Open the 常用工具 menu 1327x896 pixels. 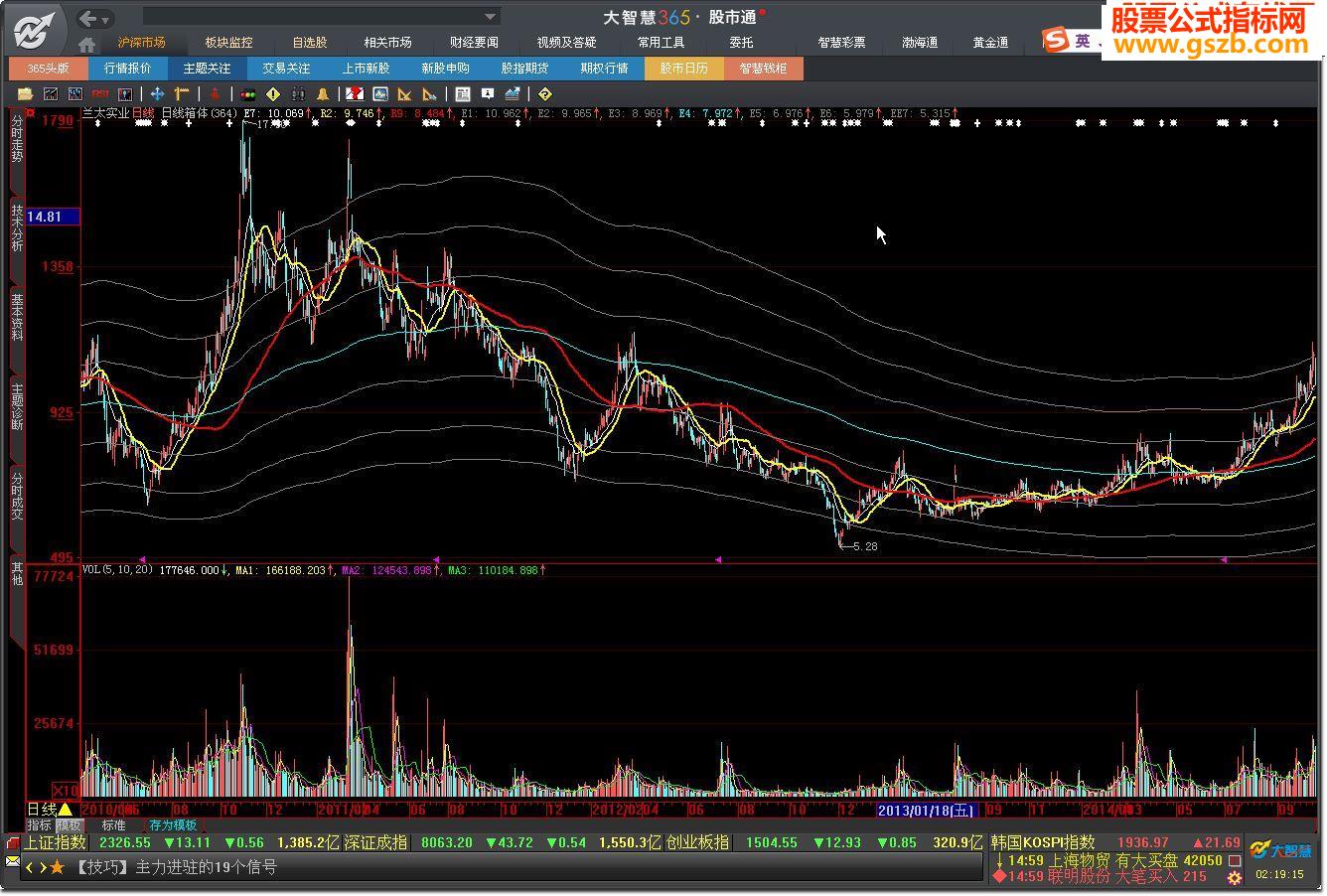(662, 43)
